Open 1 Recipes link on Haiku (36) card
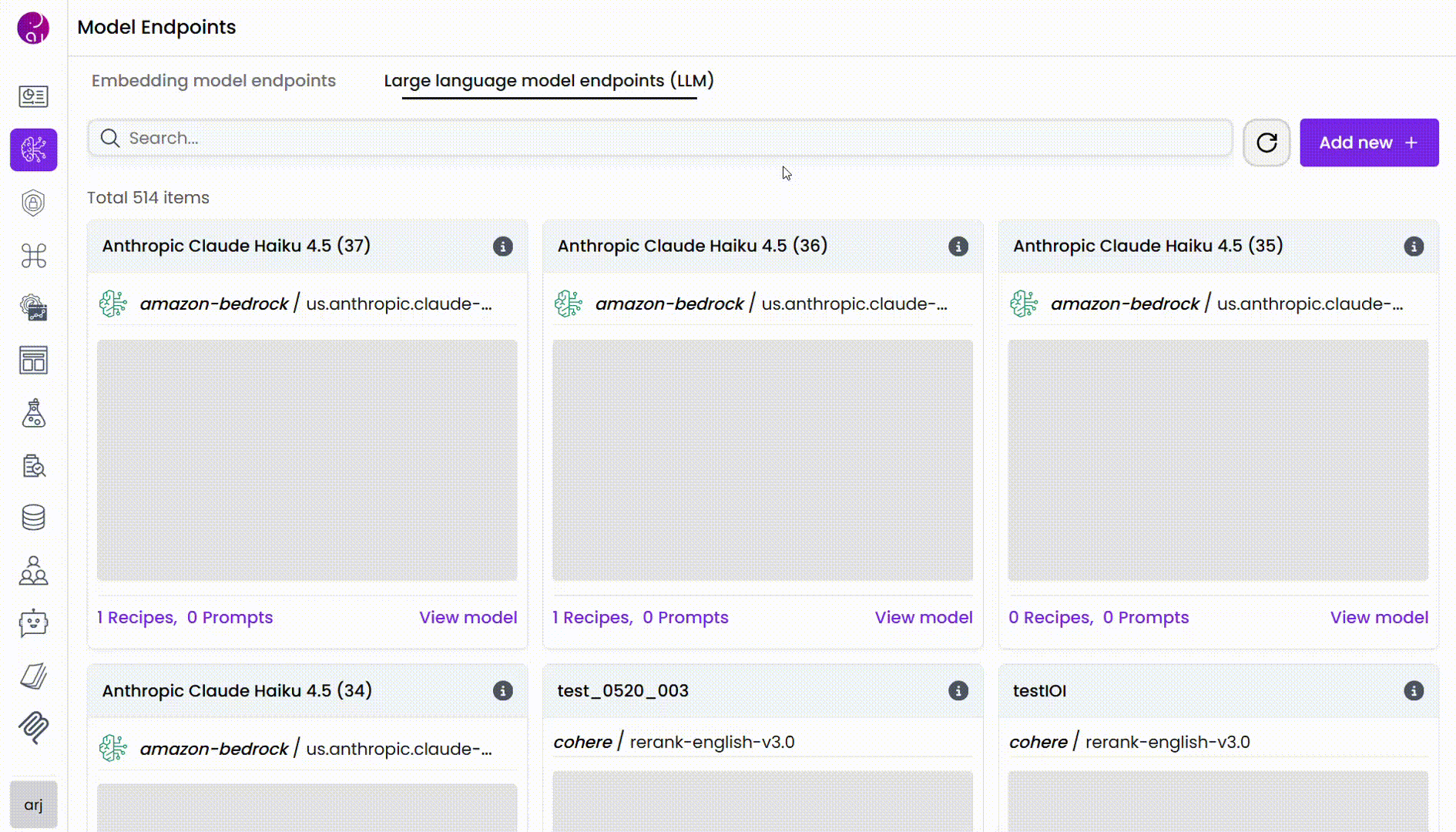The height and width of the screenshot is (832, 1456). (x=592, y=617)
